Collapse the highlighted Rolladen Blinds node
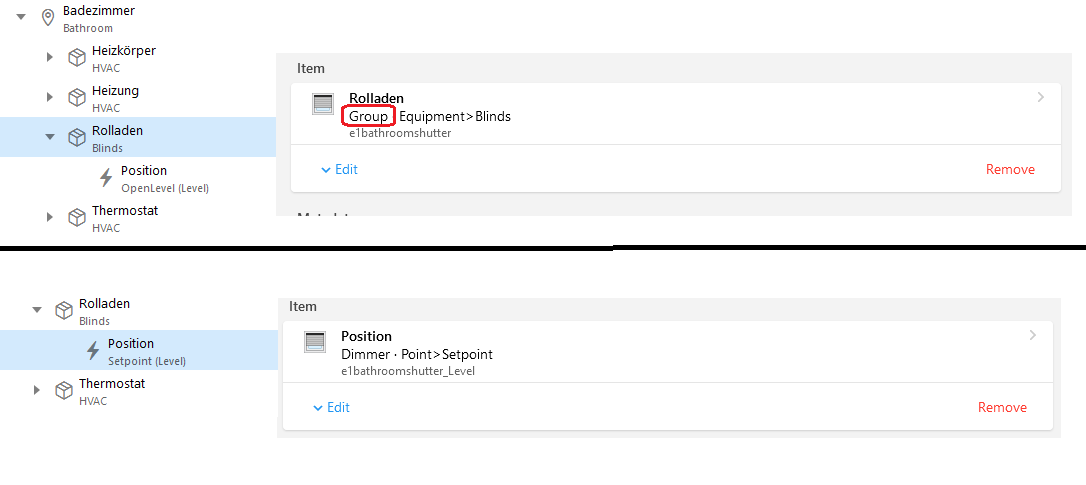 [x=50, y=137]
